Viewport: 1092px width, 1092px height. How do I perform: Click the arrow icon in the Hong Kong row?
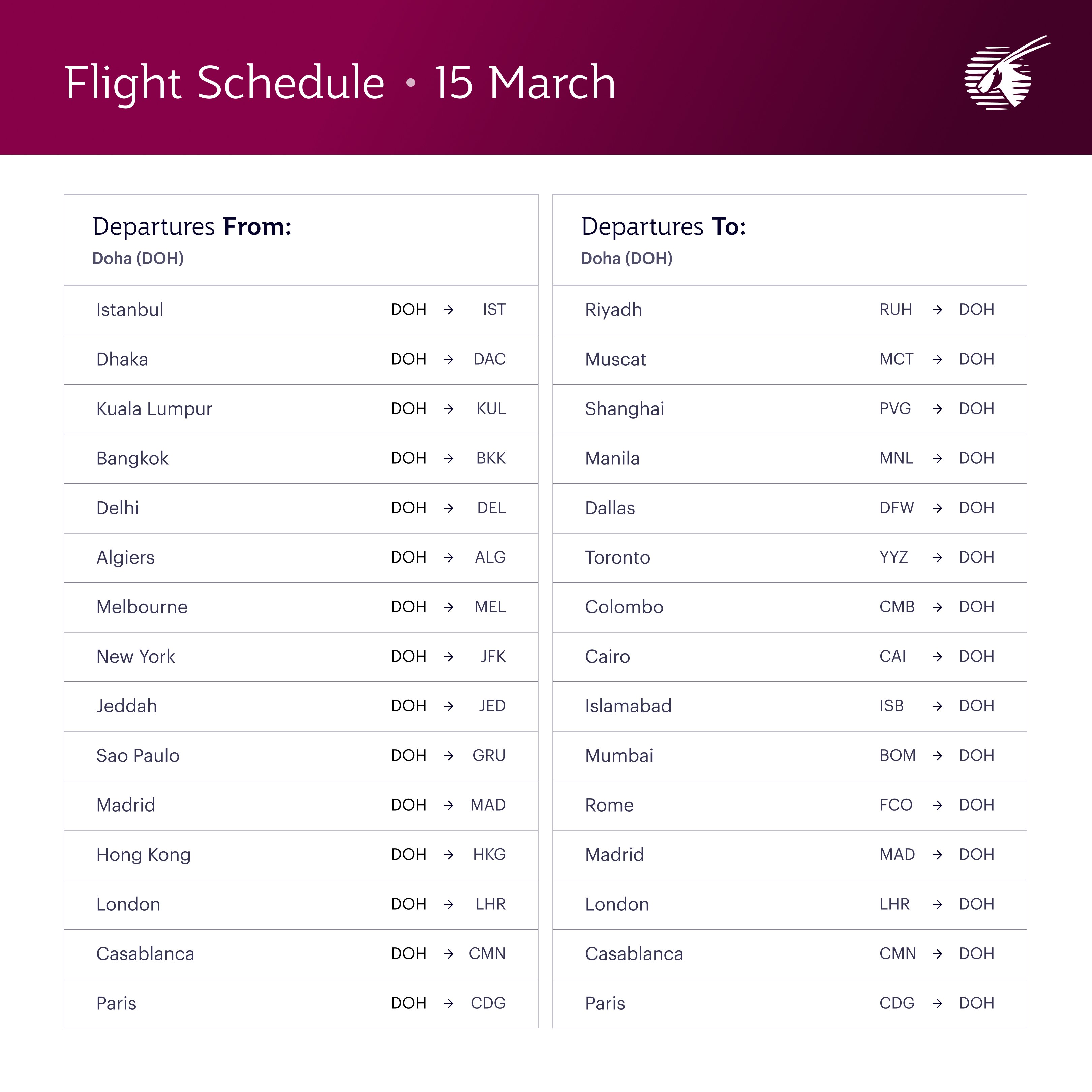(449, 855)
